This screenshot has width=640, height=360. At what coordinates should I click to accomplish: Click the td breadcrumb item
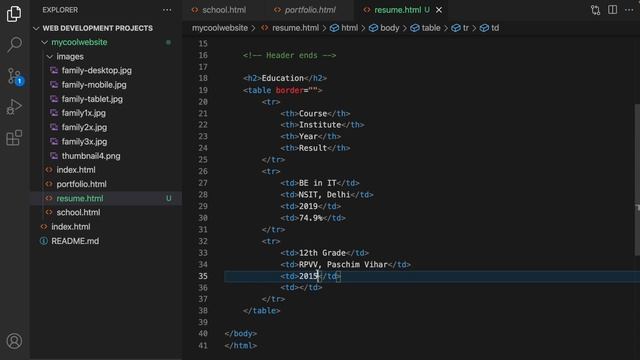point(495,28)
